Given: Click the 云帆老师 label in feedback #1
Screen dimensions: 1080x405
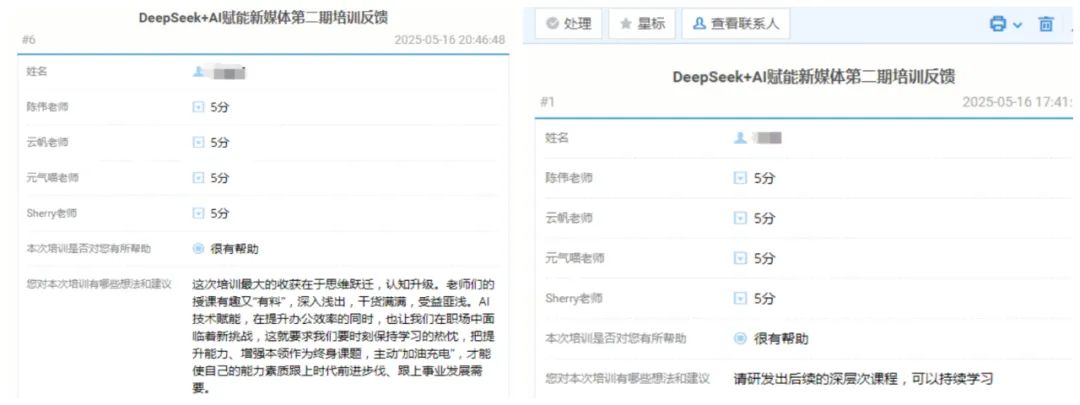Looking at the screenshot, I should (569, 218).
